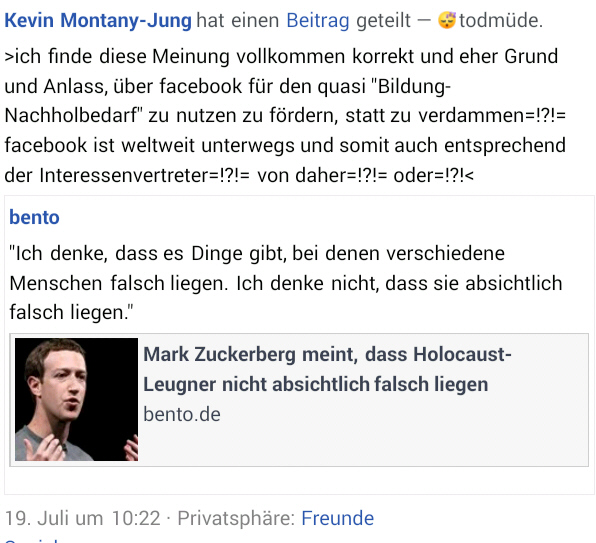Click the word geteilt in the header
This screenshot has height=543, width=596.
click(384, 21)
